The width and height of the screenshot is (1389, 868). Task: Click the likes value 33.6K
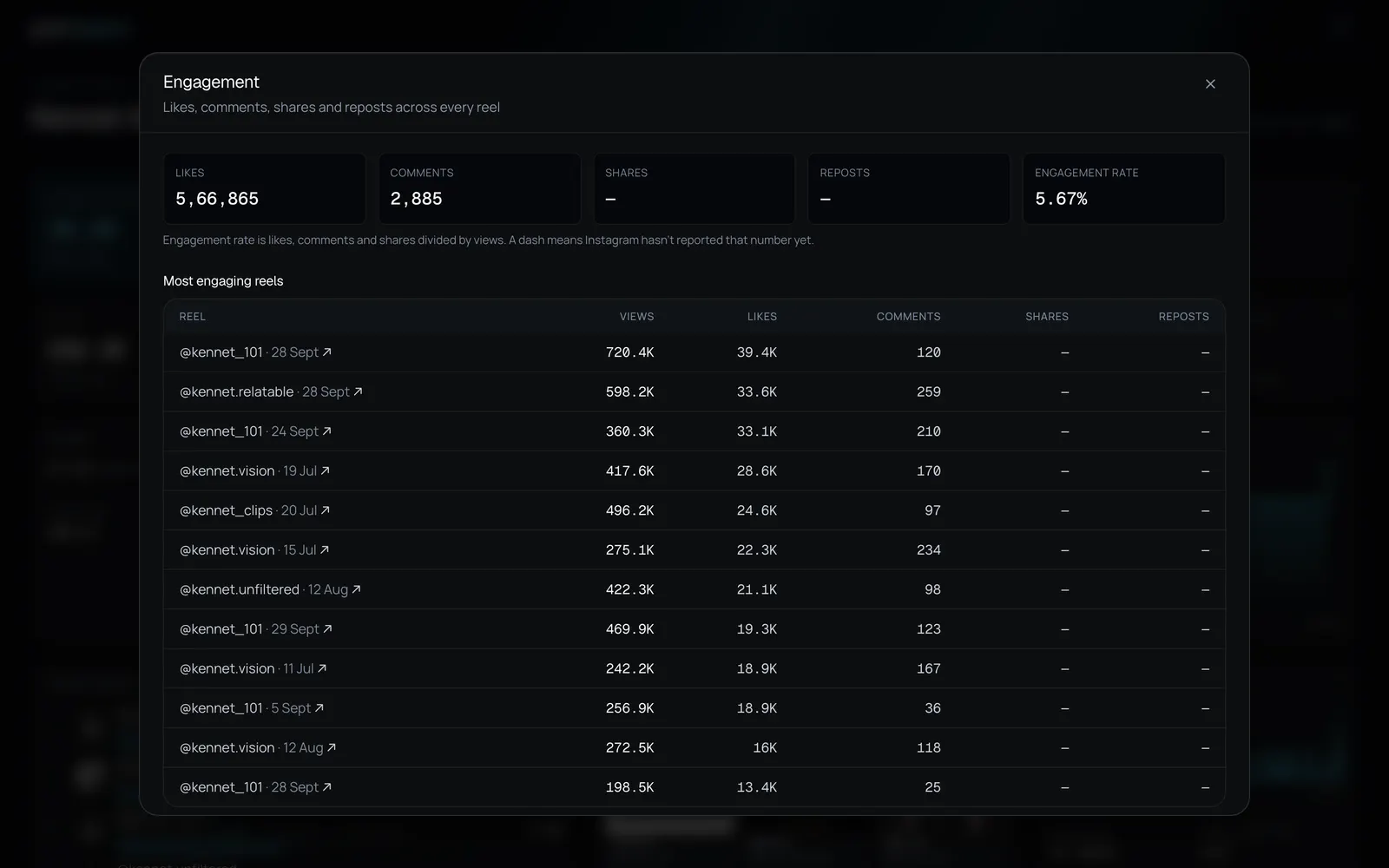click(x=757, y=392)
